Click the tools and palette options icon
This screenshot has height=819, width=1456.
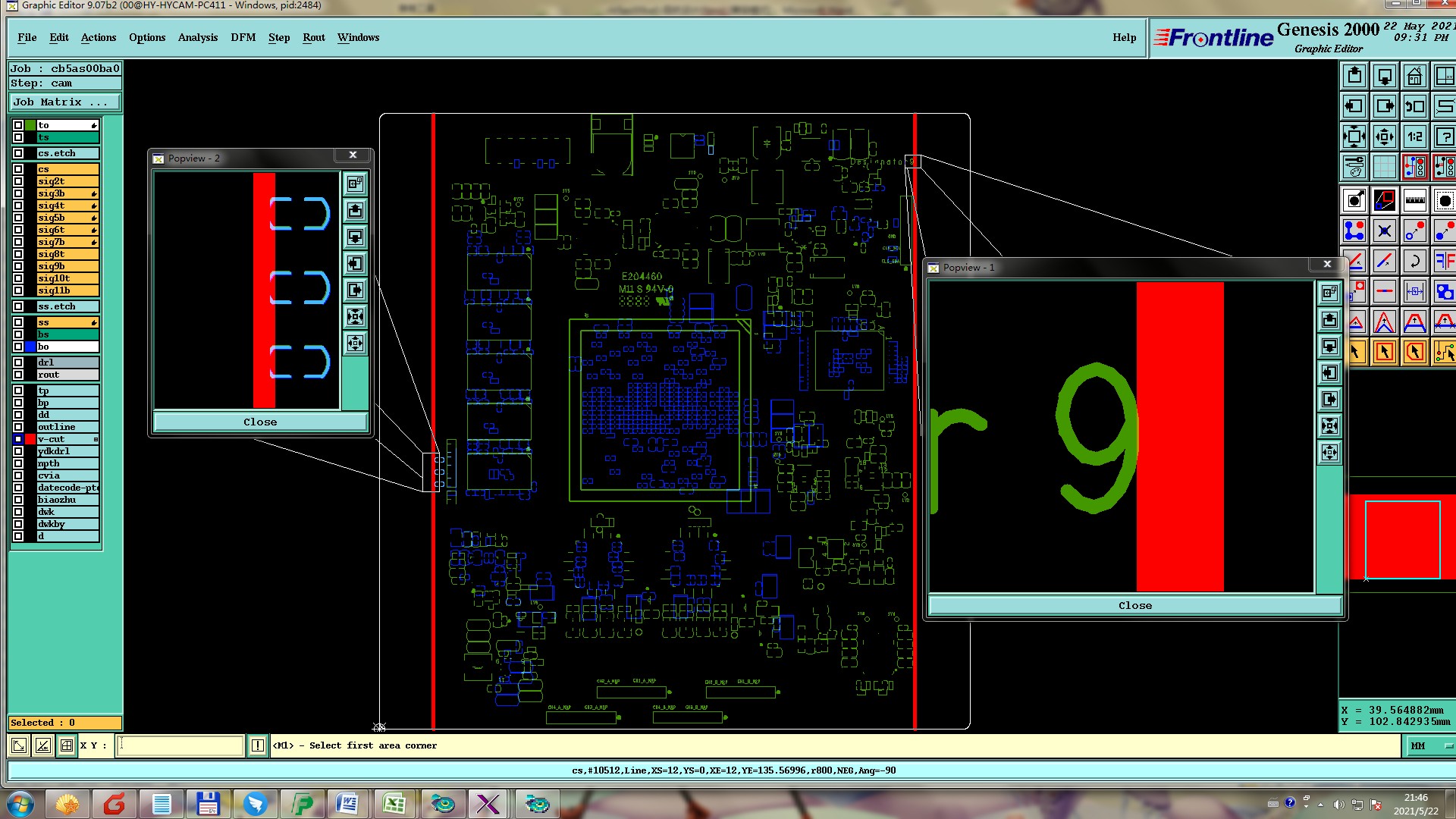1354,167
